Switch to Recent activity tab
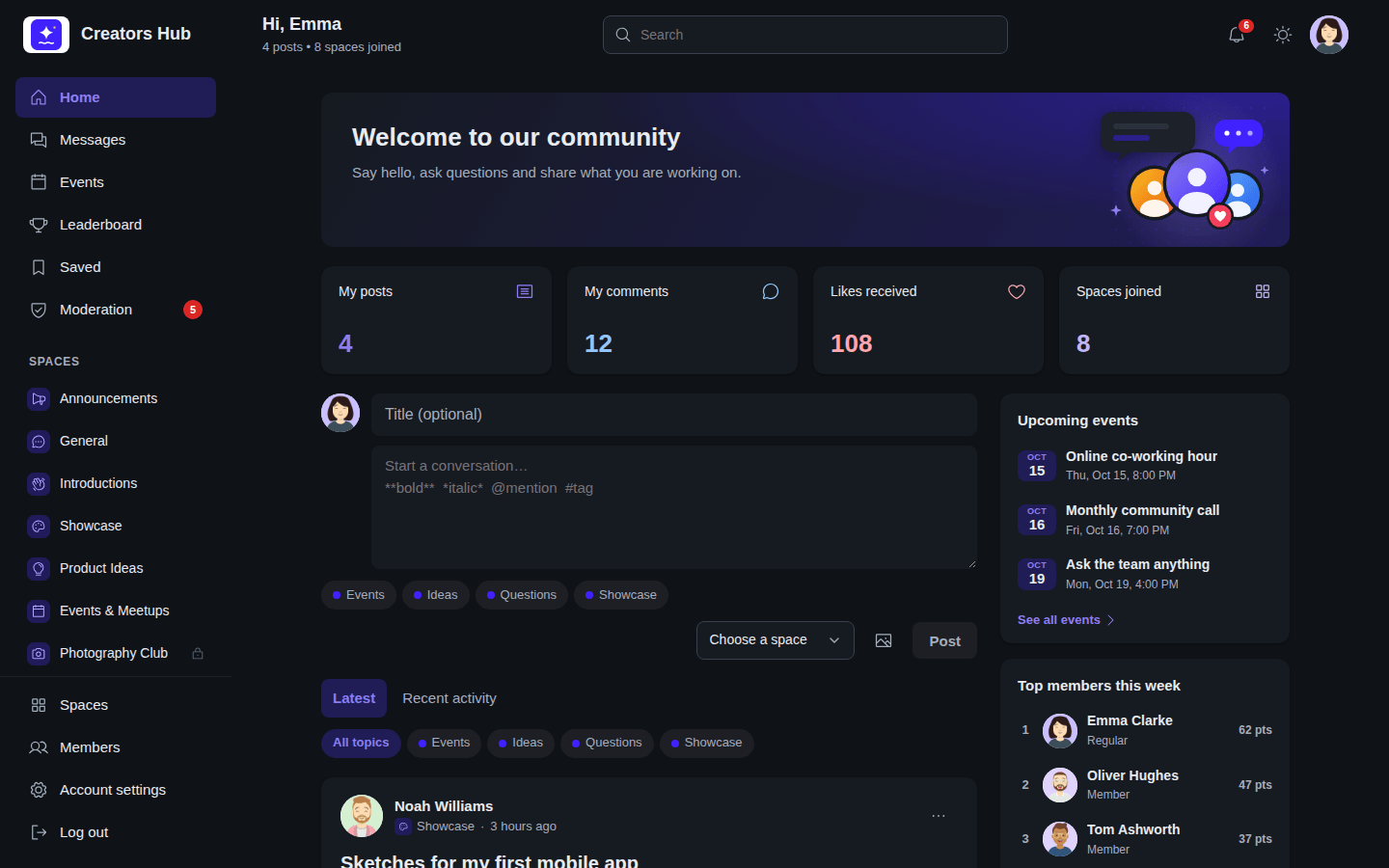 click(x=449, y=698)
